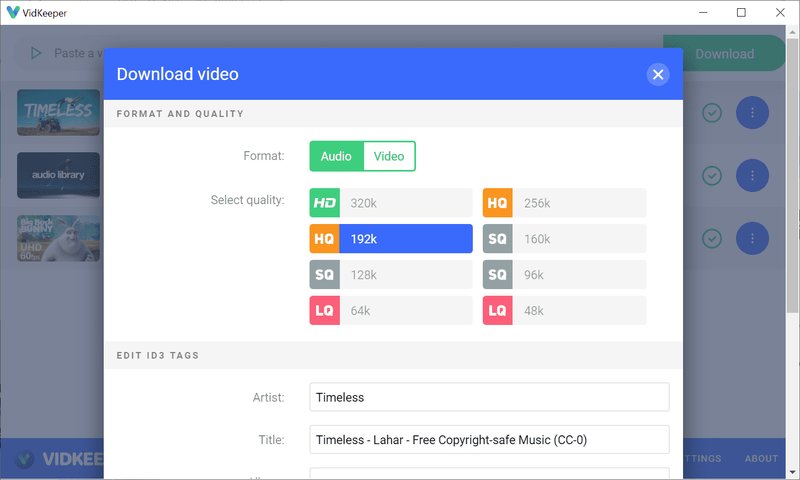The image size is (800, 480).
Task: Select the HQ 192k quality option
Action: [x=391, y=239]
